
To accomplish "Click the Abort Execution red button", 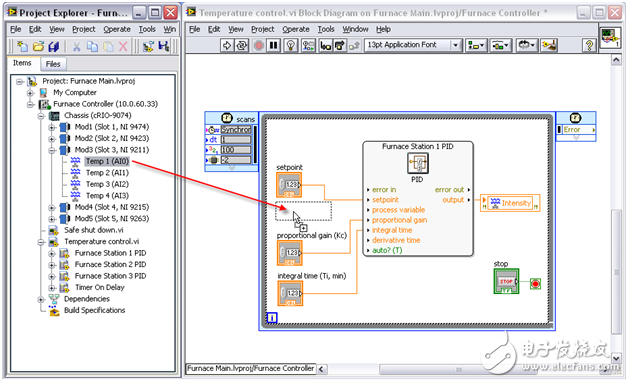I will click(259, 45).
